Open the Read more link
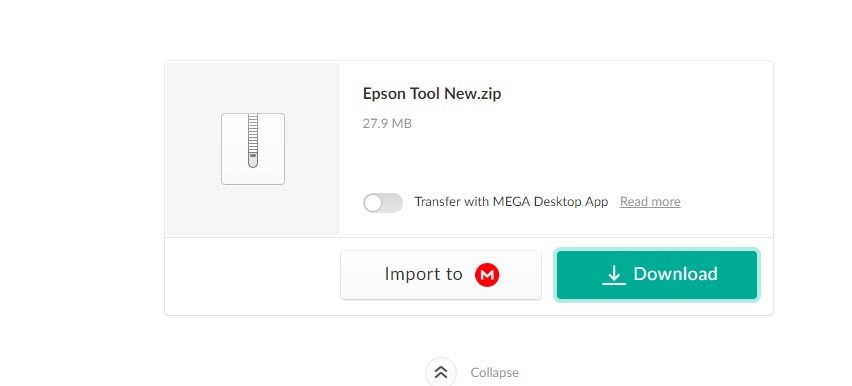This screenshot has height=386, width=852. coord(650,202)
